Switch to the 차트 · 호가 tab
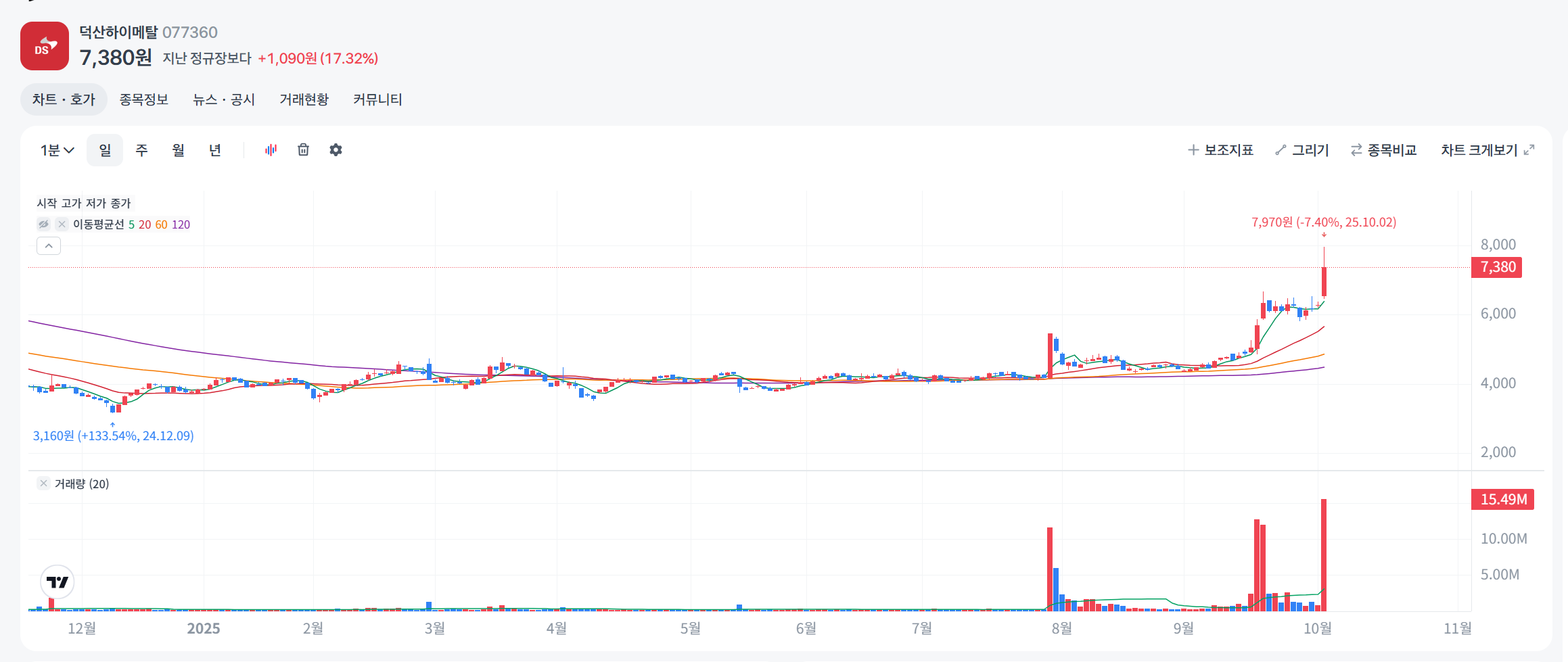Screen dimensions: 1568x662 click(x=64, y=99)
